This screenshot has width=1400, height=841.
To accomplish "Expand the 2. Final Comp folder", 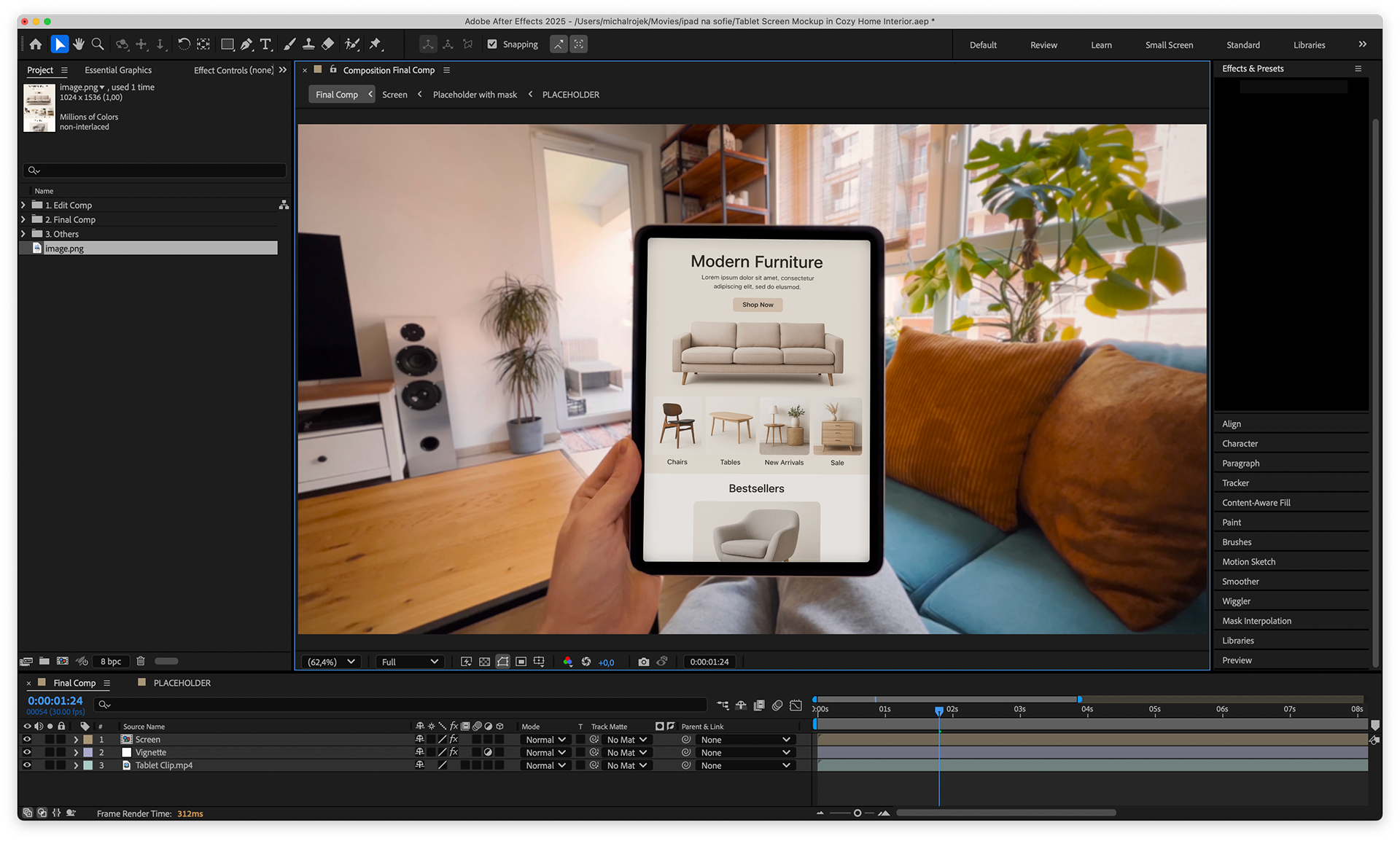I will [x=23, y=219].
